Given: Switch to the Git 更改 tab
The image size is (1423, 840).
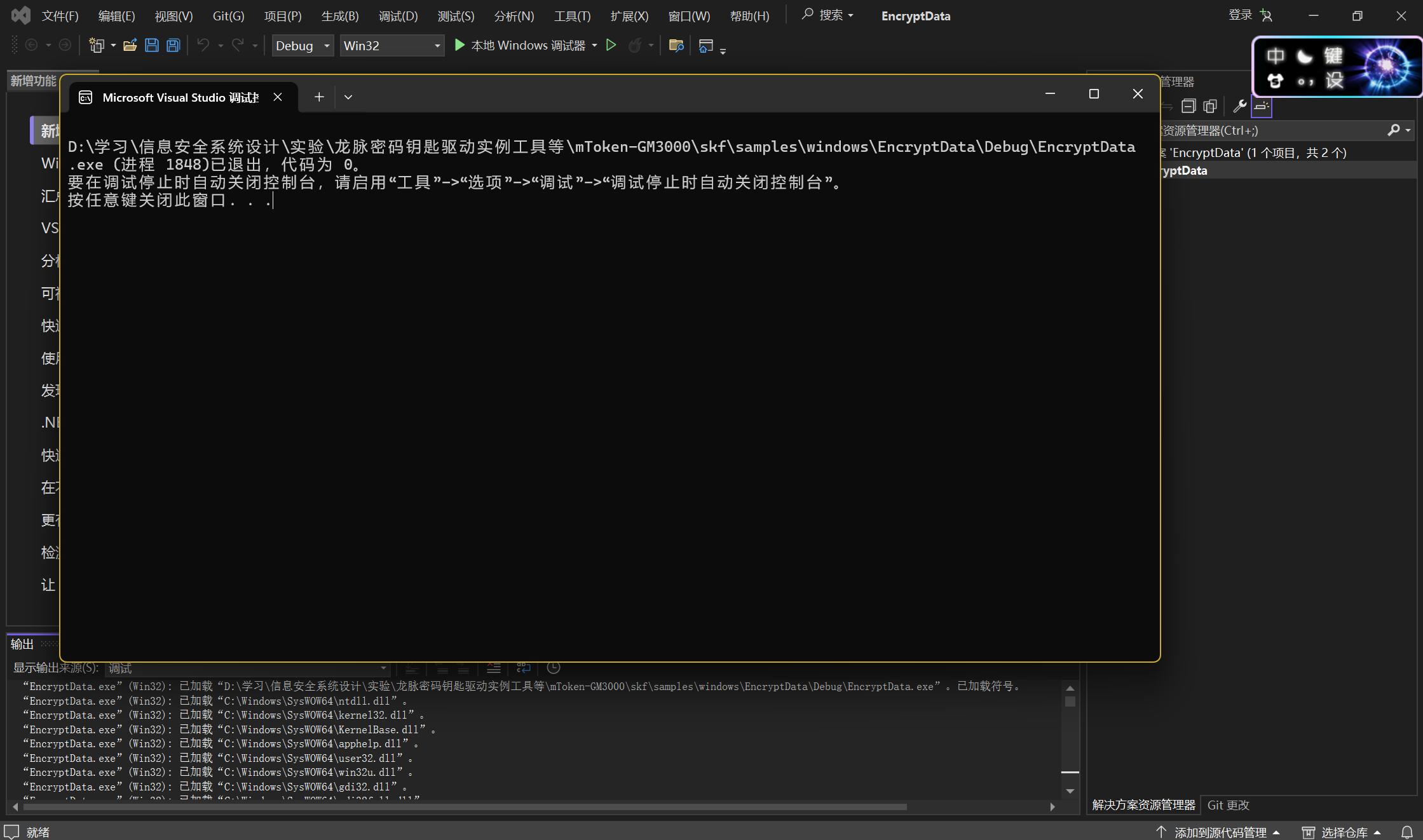Looking at the screenshot, I should click(x=1228, y=804).
